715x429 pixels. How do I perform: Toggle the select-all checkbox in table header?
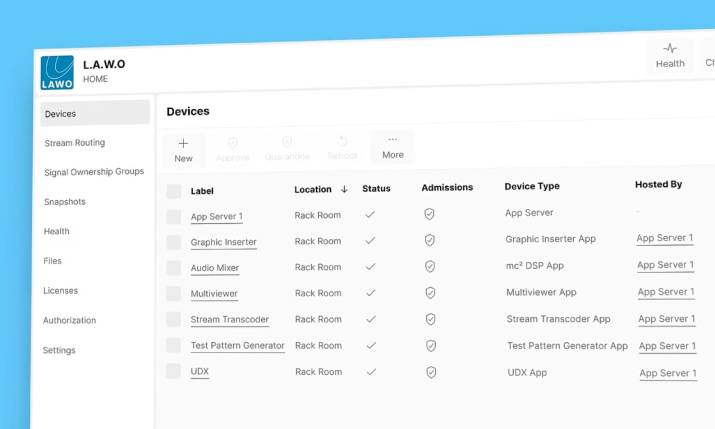174,191
